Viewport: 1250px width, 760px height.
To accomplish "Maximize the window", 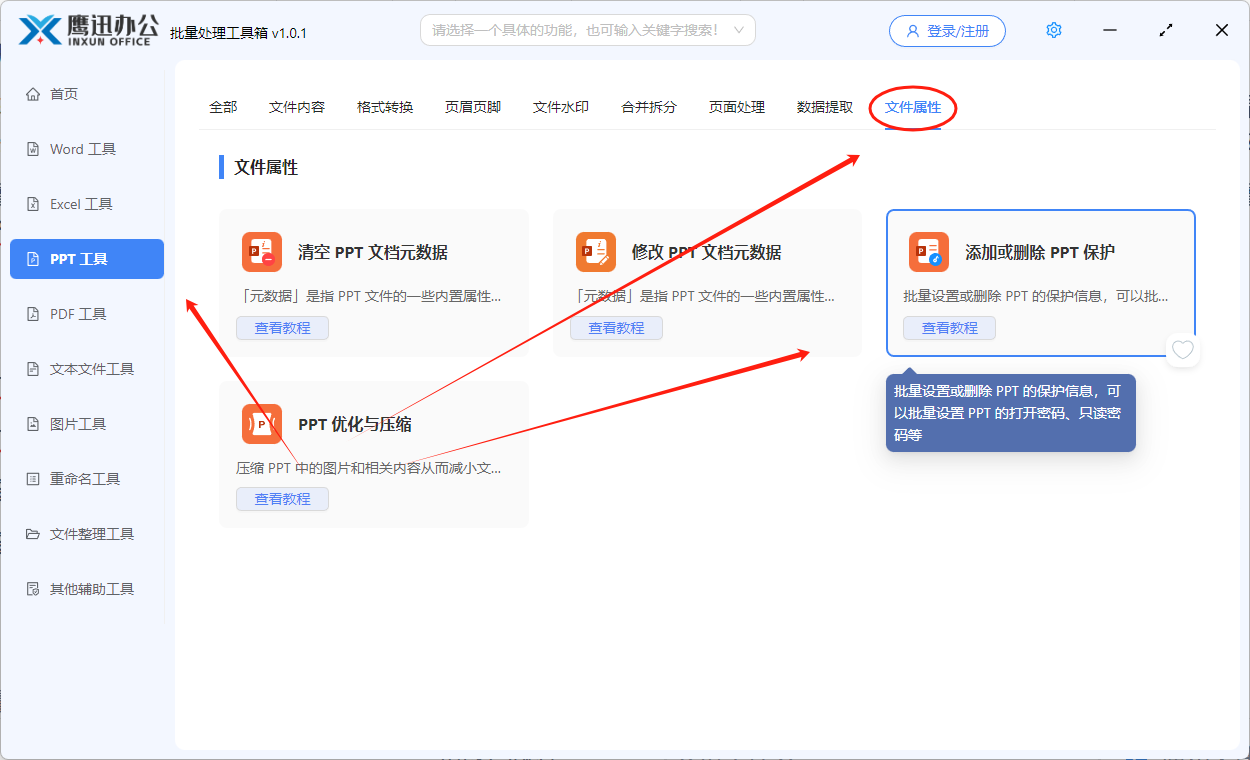I will point(1166,30).
